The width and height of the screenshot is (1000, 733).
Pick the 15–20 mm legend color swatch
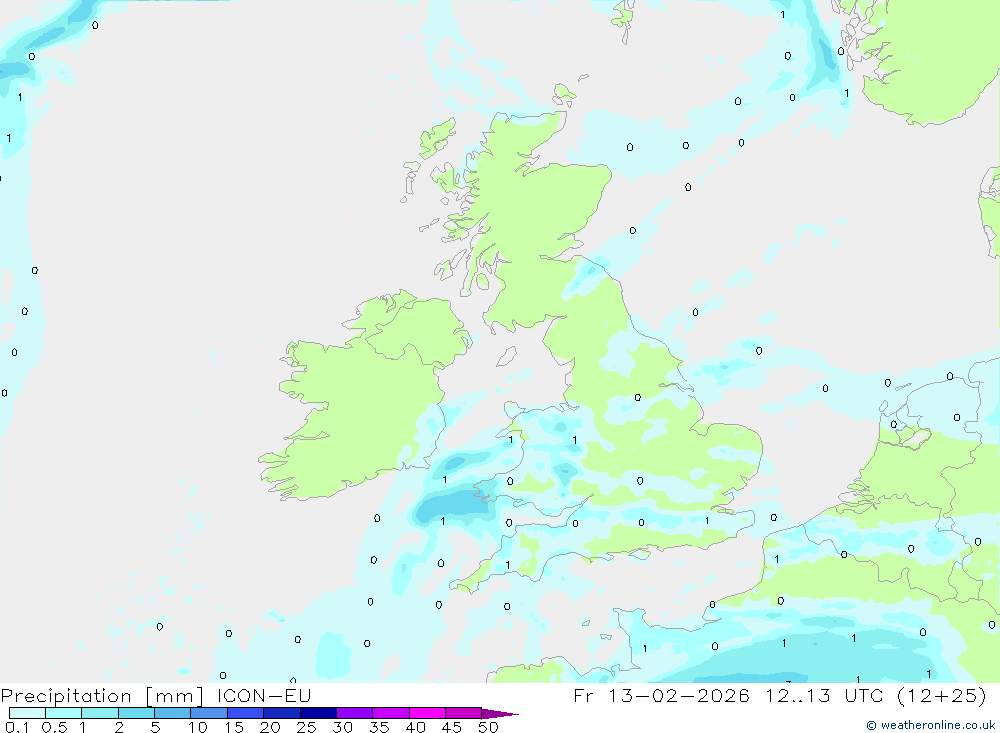[x=246, y=713]
